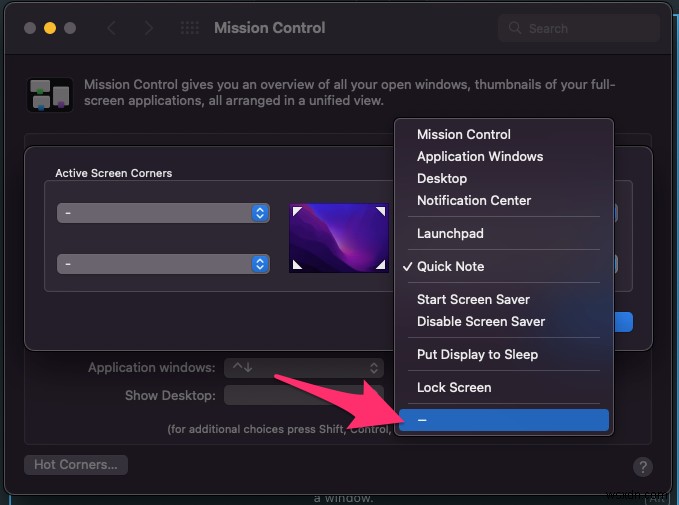The image size is (679, 505).
Task: Select Disable Screen Saver option
Action: (x=504, y=321)
